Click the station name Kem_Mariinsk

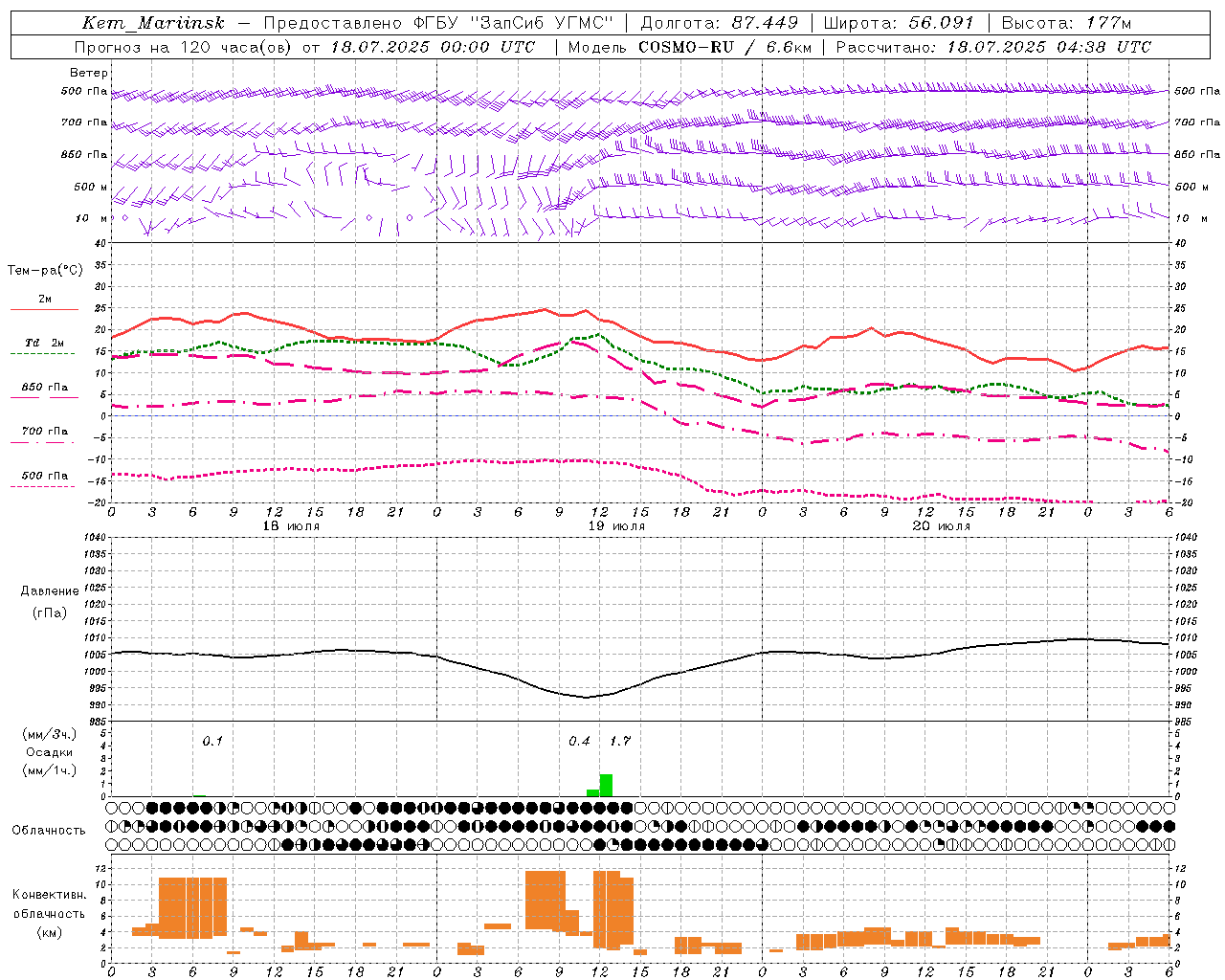153,23
